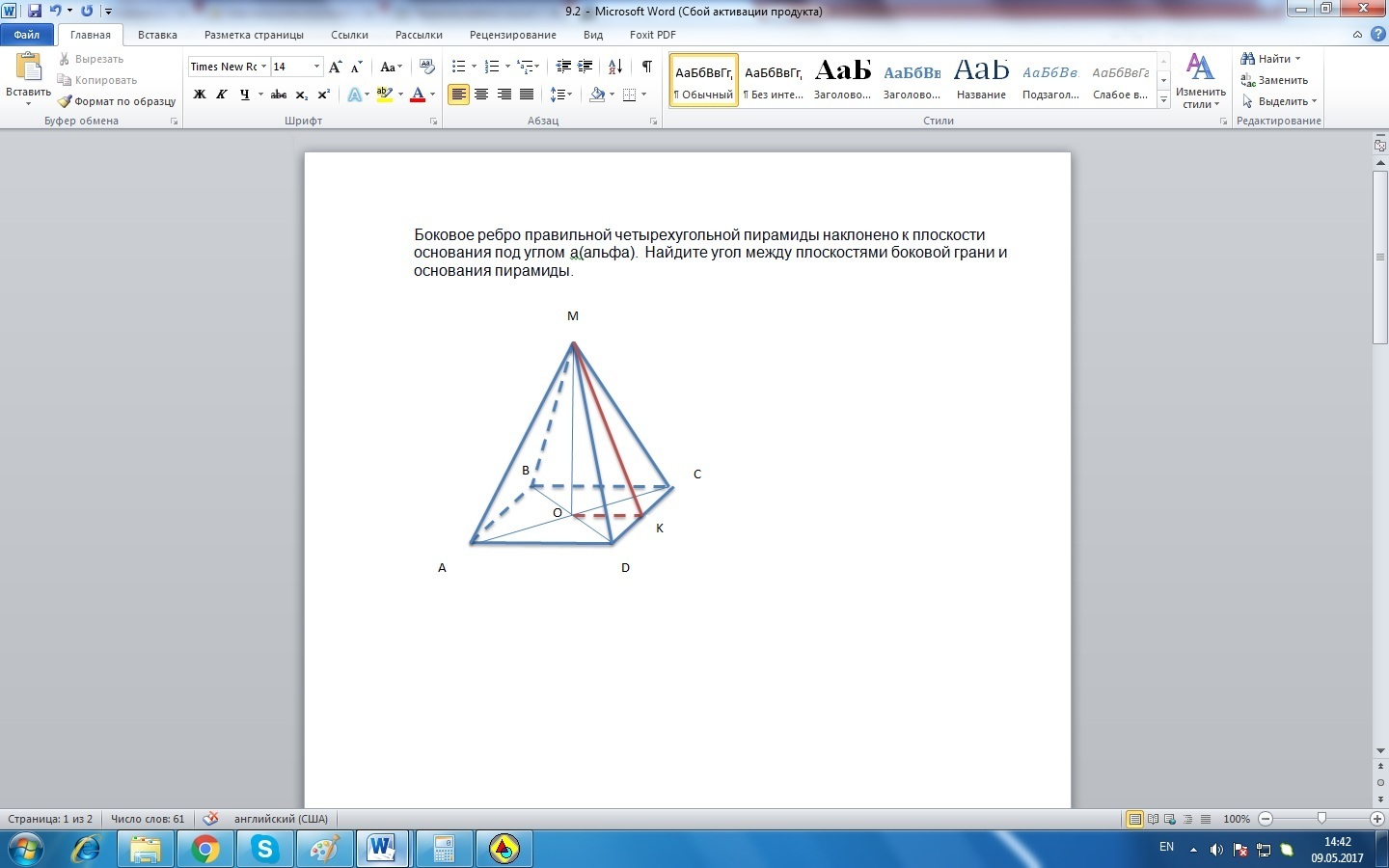Click the Найти (Find) button
1389x868 pixels.
pos(1272,59)
